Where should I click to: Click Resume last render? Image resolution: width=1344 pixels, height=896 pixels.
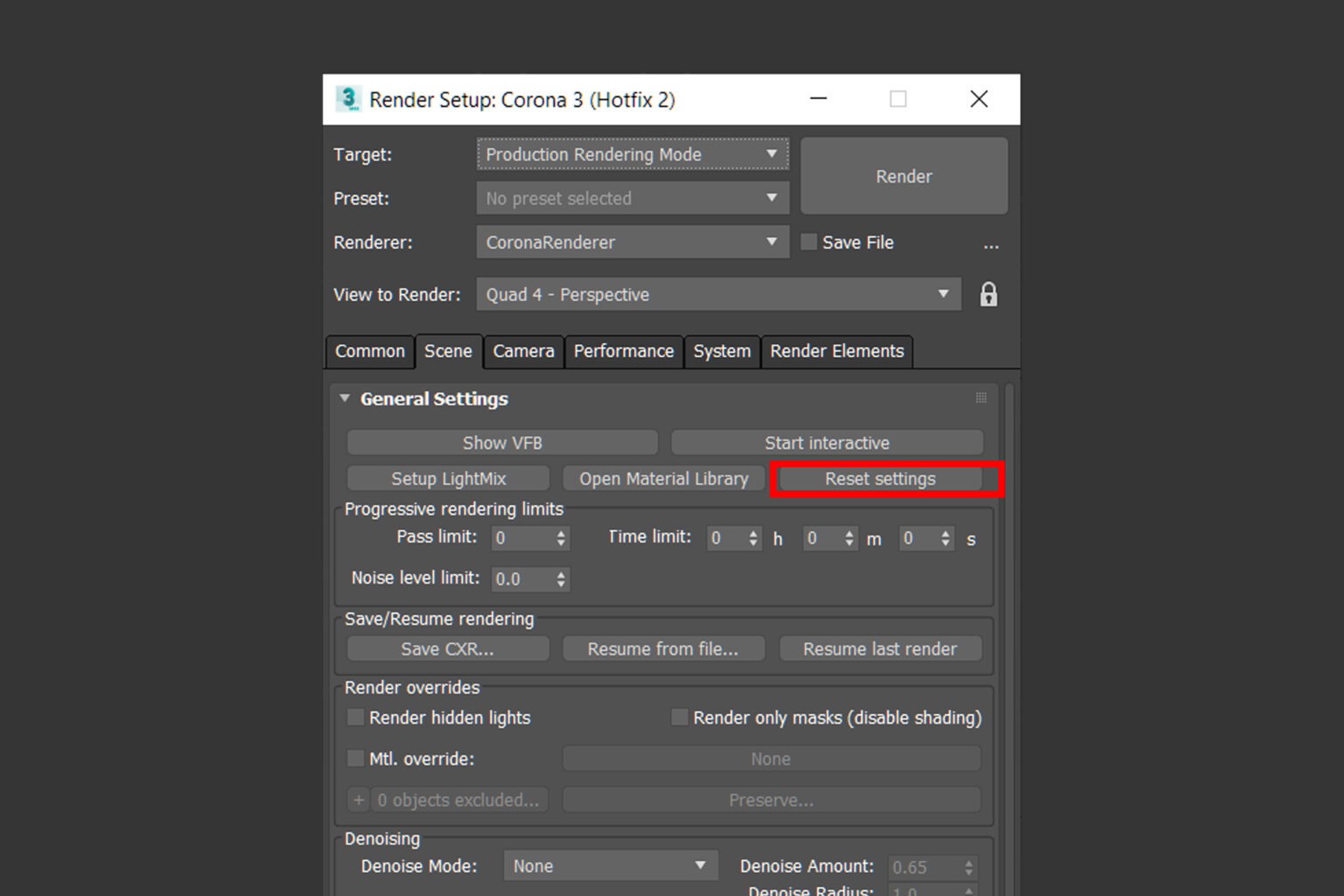click(879, 648)
